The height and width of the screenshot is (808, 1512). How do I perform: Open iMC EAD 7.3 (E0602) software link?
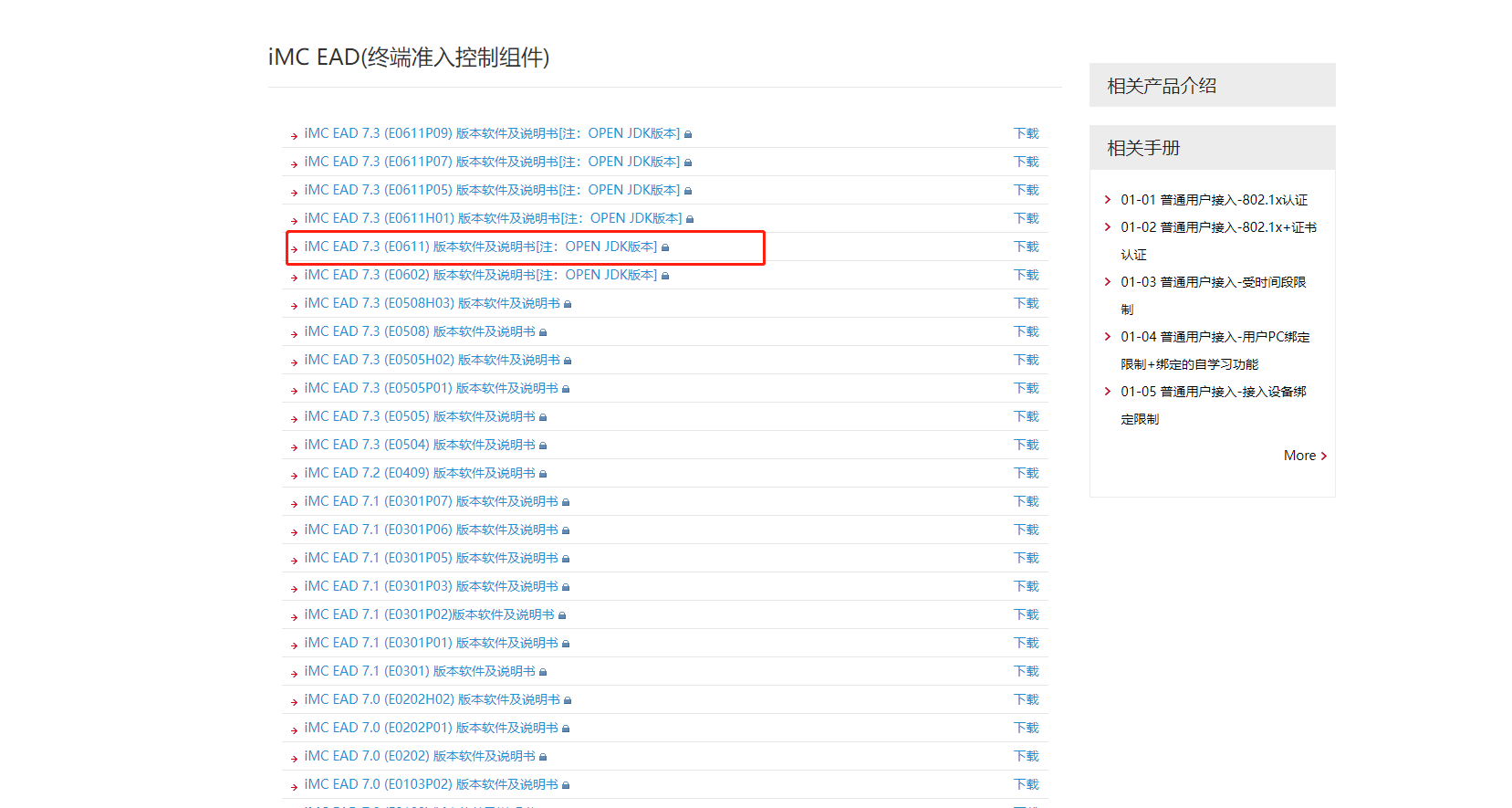click(481, 275)
